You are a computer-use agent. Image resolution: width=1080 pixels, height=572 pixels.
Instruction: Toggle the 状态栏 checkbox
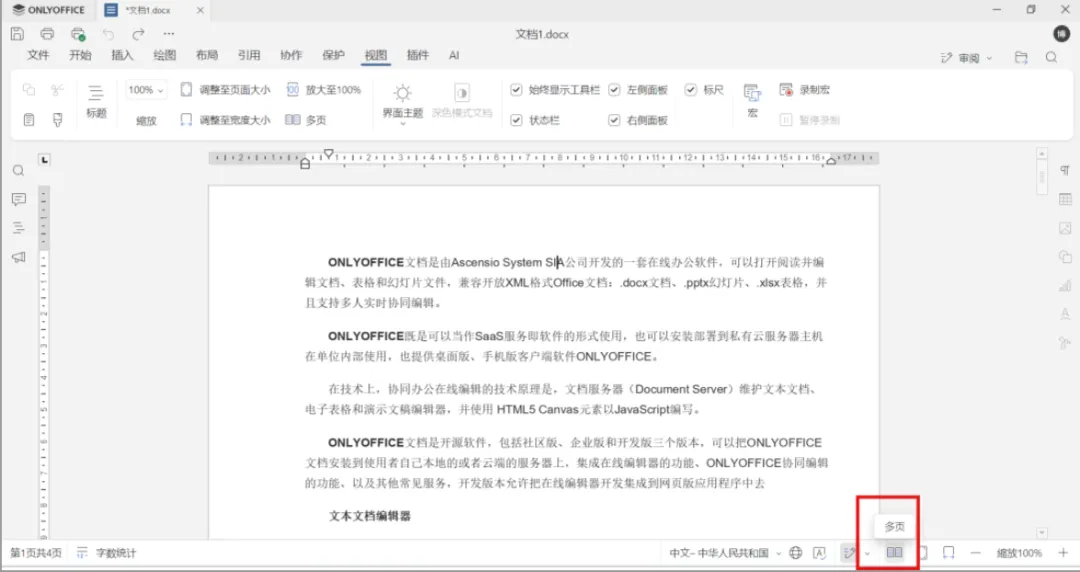[x=516, y=120]
